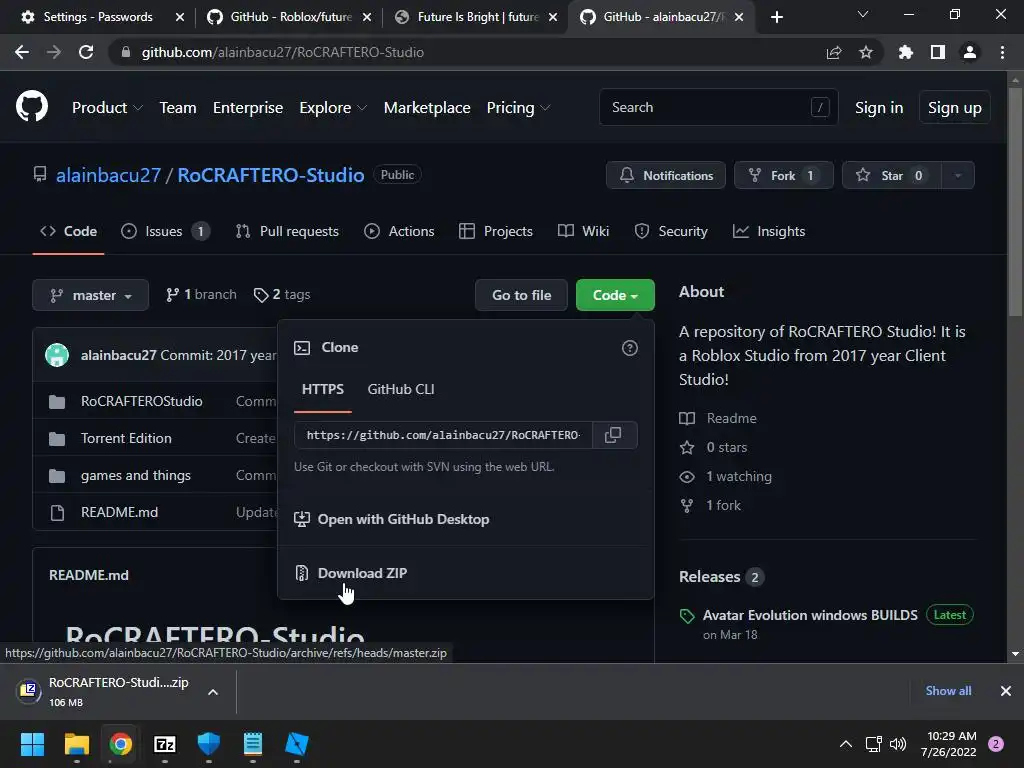The height and width of the screenshot is (768, 1024).
Task: Open the download item options chevron
Action: point(213,692)
